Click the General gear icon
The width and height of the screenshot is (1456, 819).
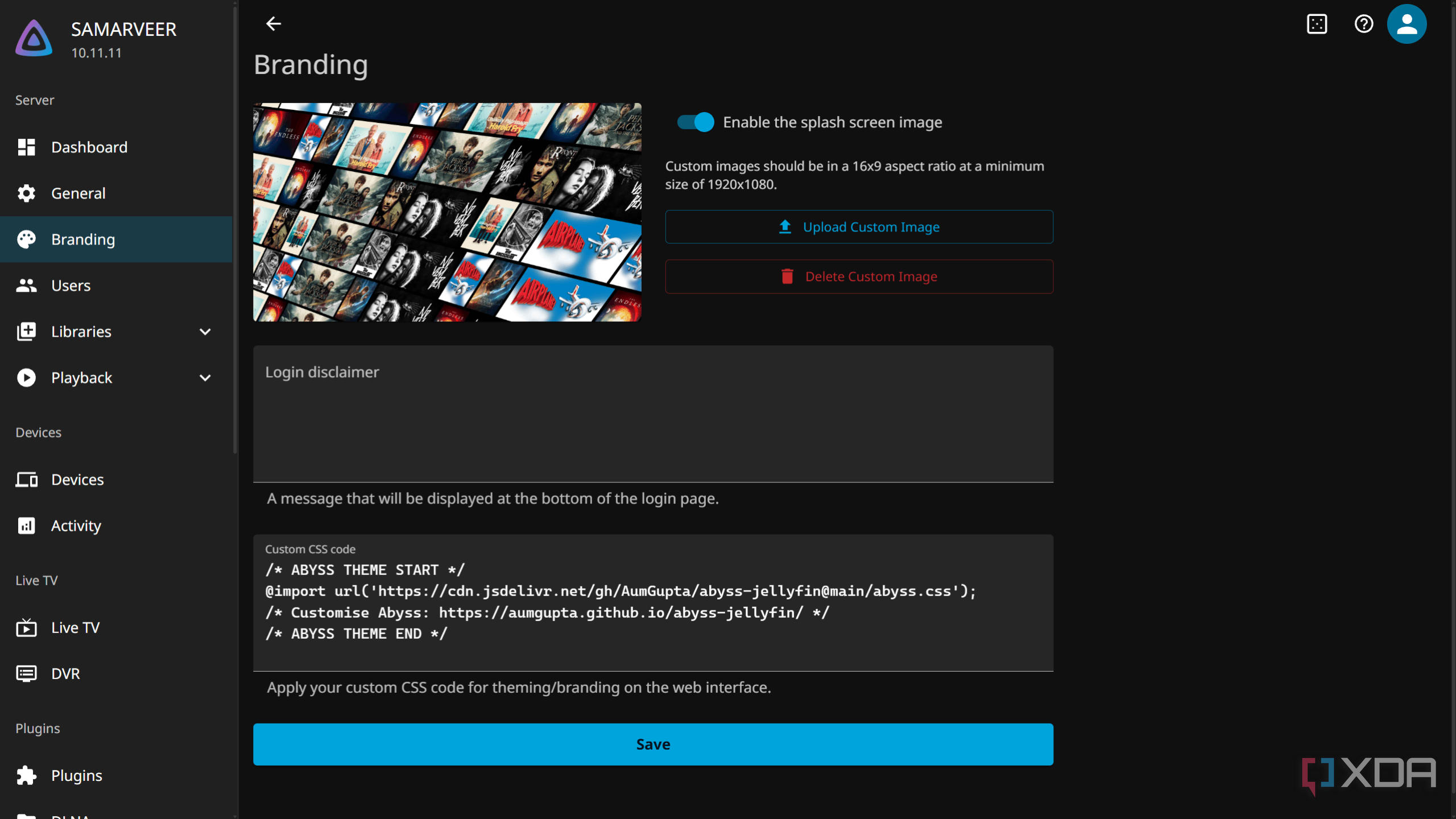pyautogui.click(x=26, y=193)
